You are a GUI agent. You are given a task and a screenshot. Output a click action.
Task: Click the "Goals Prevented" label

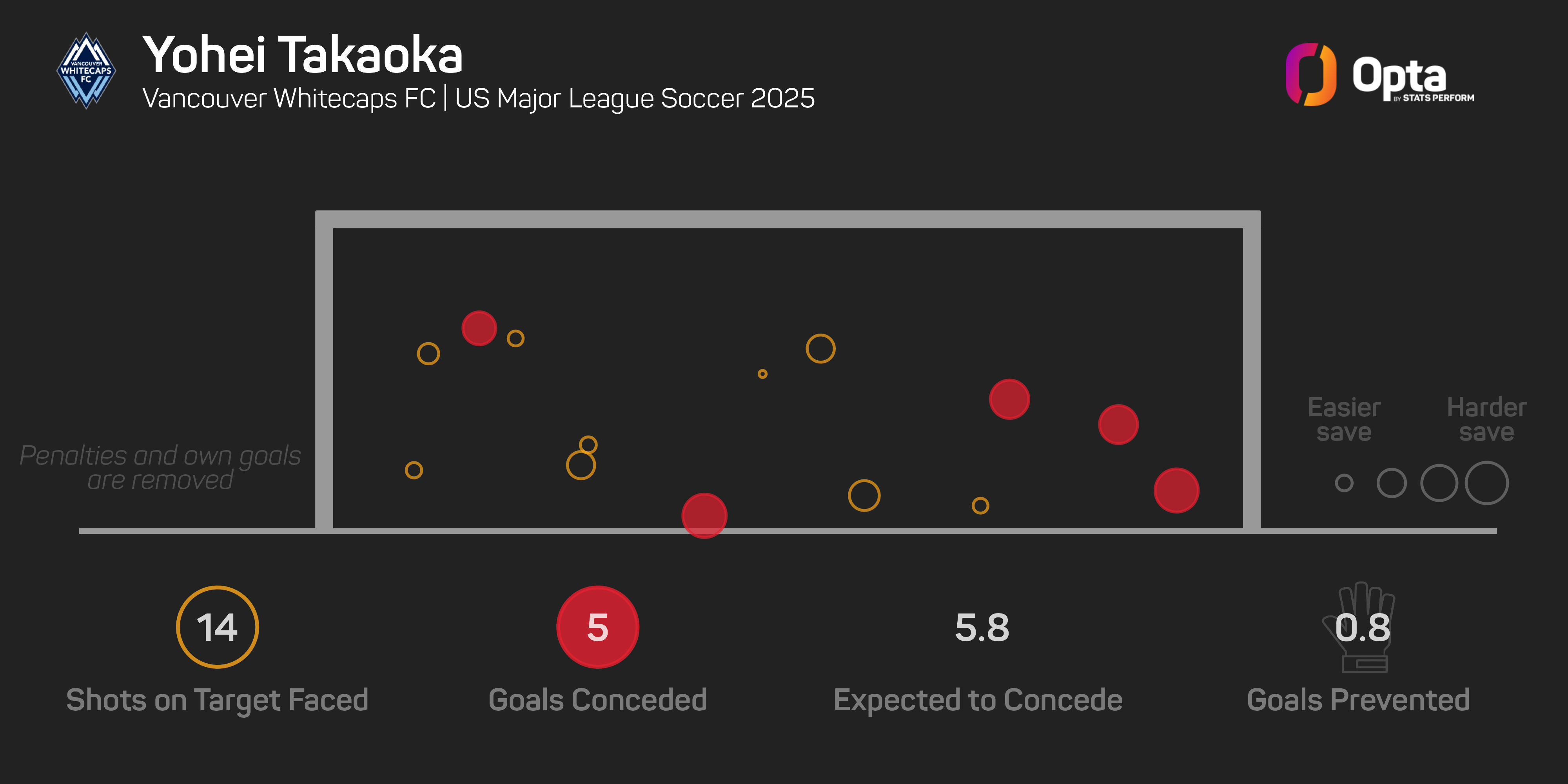tap(1358, 700)
